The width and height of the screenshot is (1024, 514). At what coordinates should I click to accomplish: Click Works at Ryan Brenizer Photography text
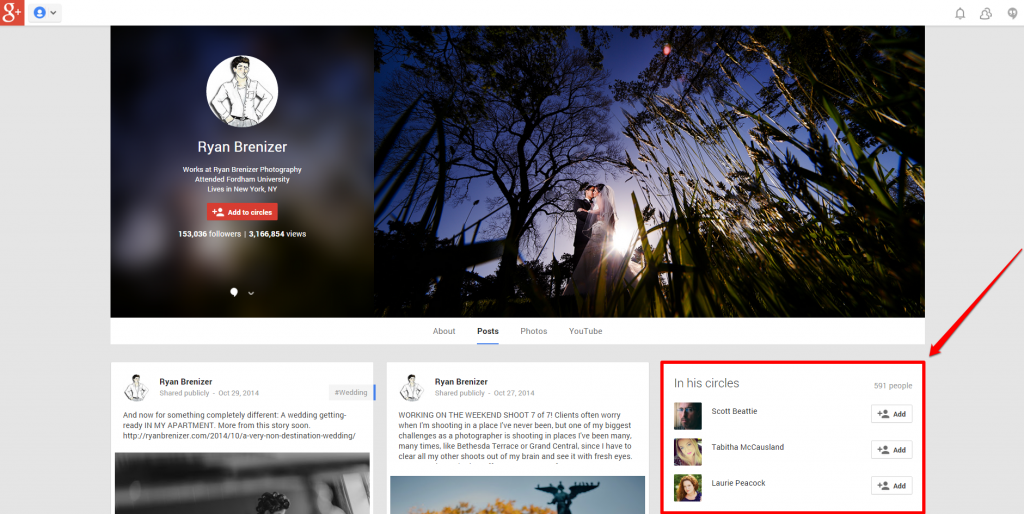(x=242, y=170)
